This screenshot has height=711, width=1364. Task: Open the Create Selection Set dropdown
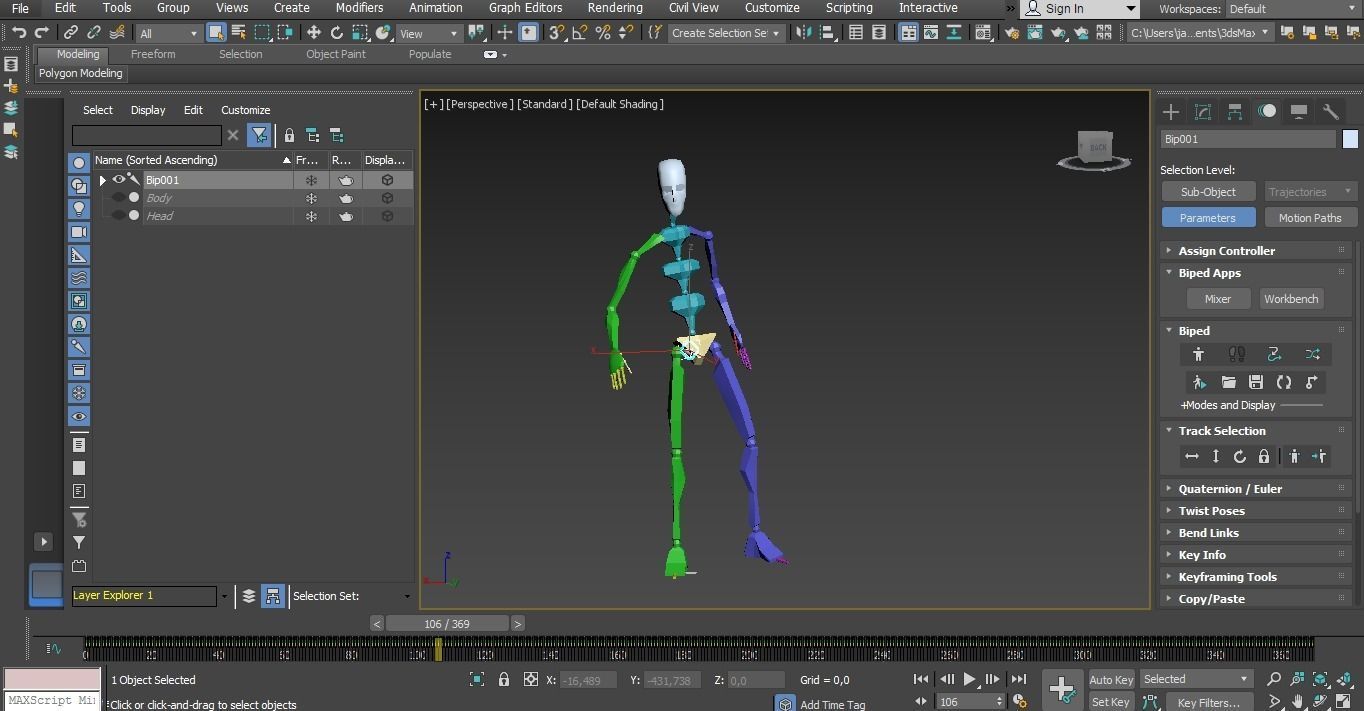coord(725,33)
